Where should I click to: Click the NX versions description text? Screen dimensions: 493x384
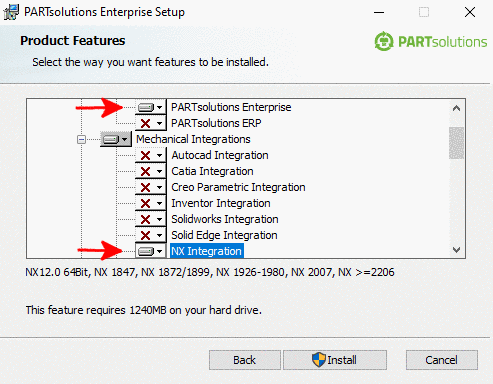[210, 272]
